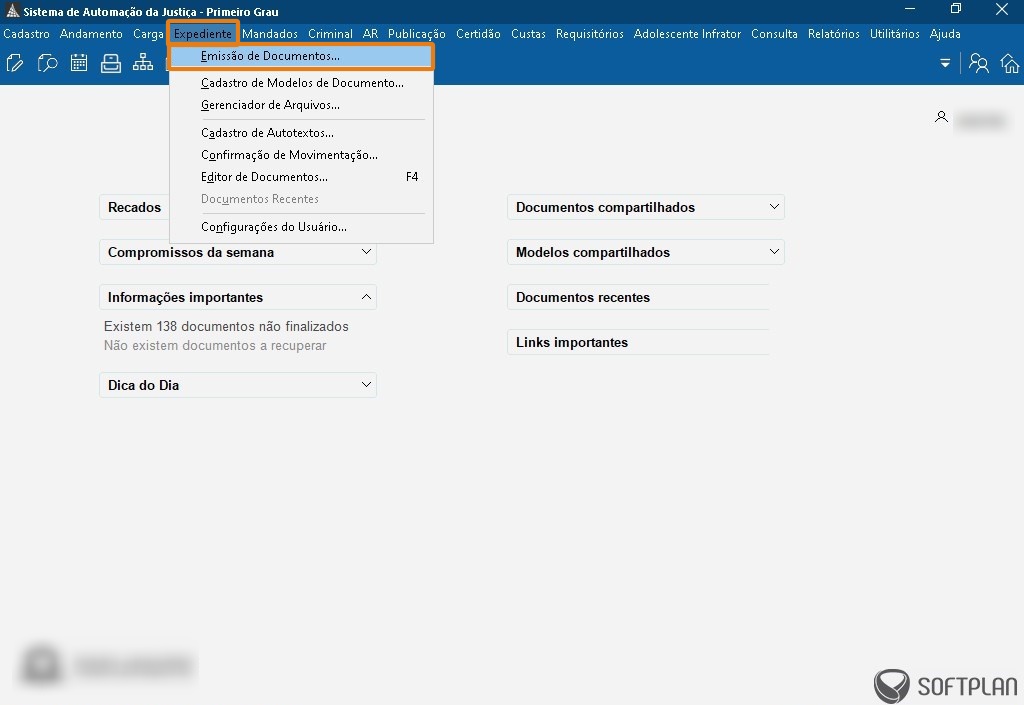
Task: Minimize the application window
Action: pos(910,9)
